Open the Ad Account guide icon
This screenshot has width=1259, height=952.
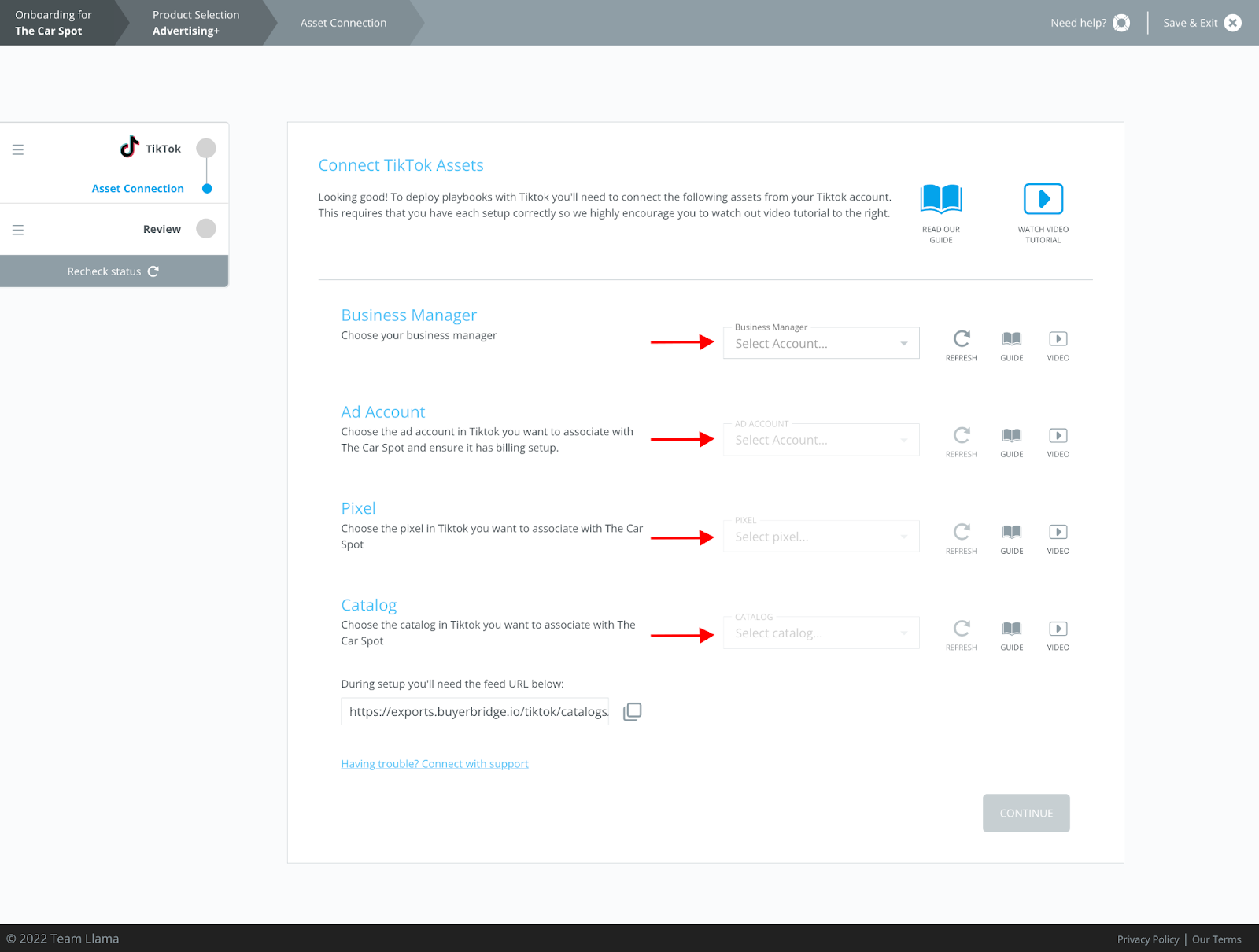(x=1012, y=435)
